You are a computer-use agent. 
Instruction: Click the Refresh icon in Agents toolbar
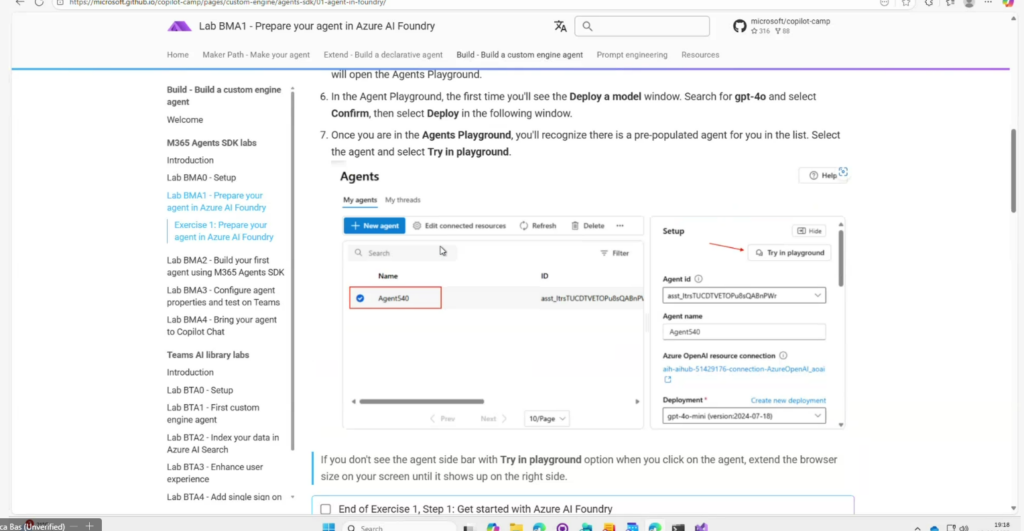(524, 225)
